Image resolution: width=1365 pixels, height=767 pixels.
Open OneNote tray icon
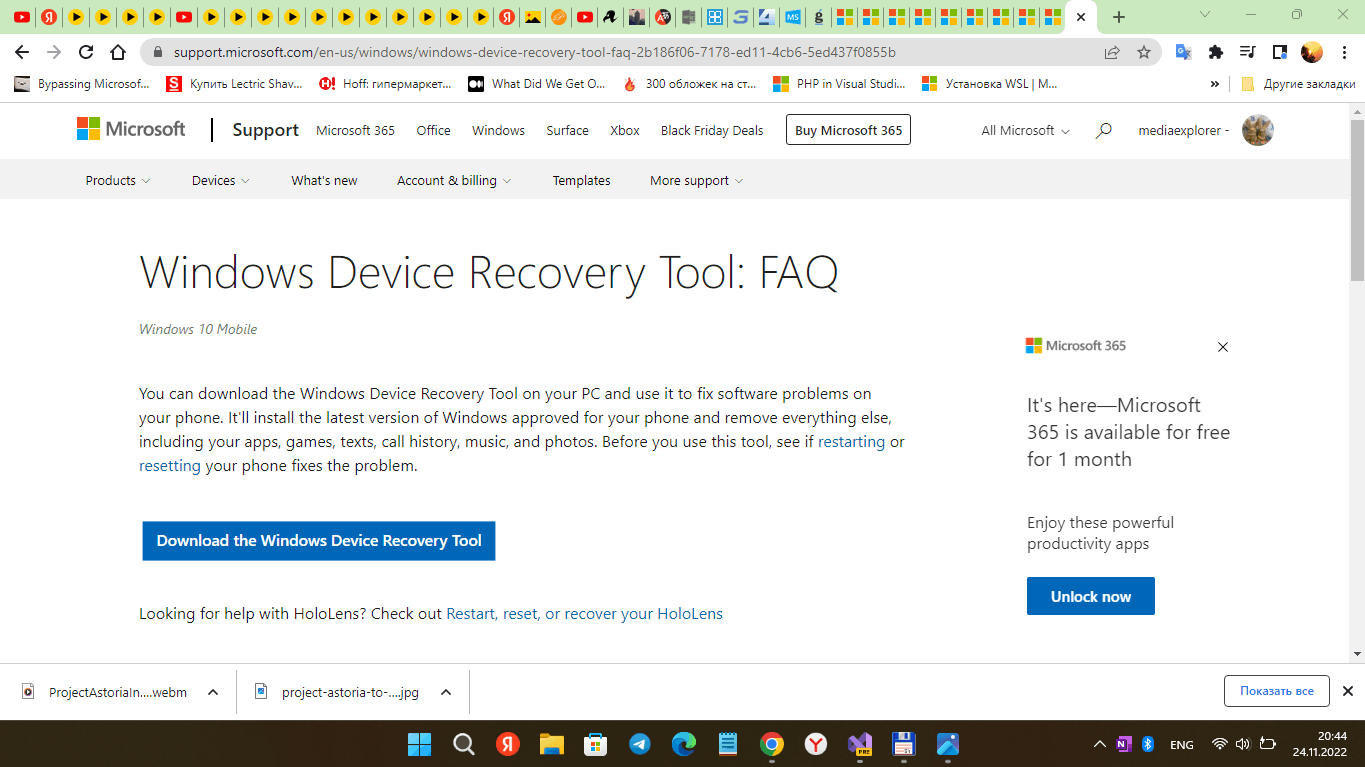coord(1124,744)
